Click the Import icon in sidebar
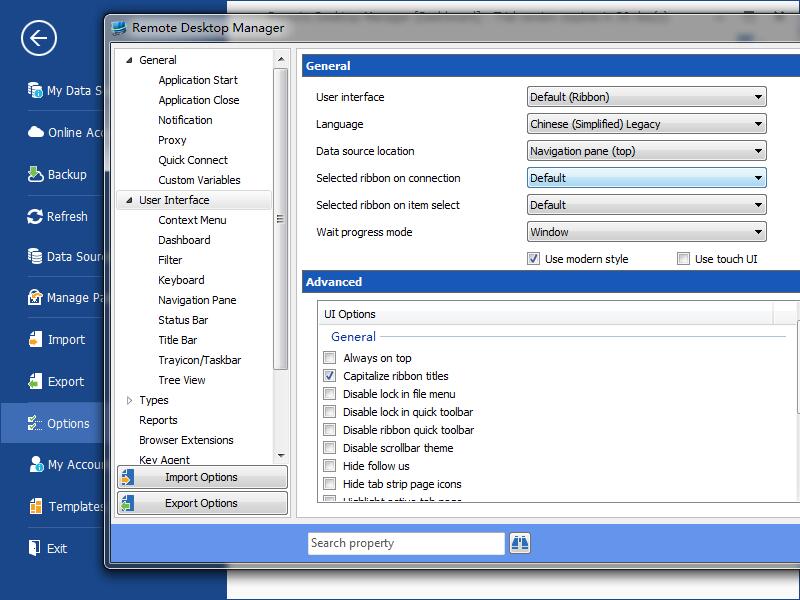800x600 pixels. pos(35,339)
